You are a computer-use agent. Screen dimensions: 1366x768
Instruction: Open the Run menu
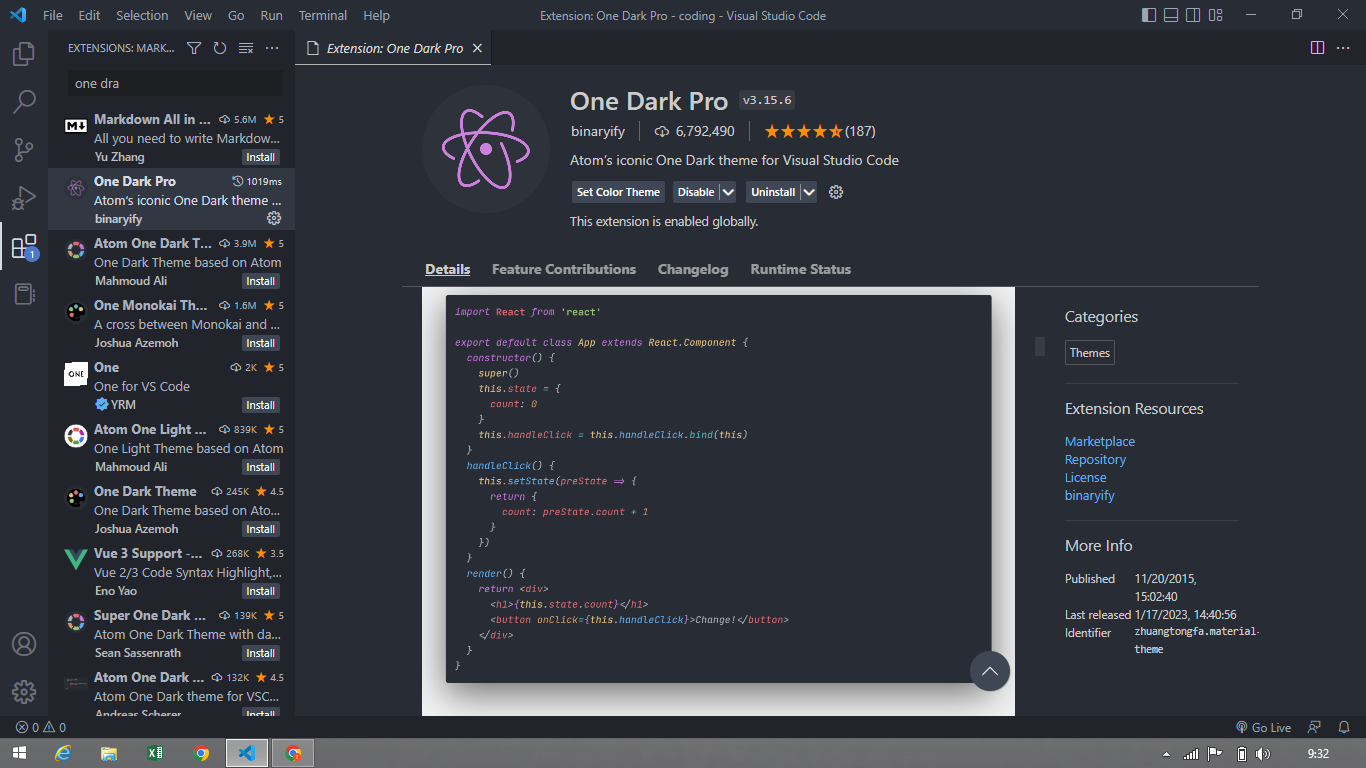point(271,15)
